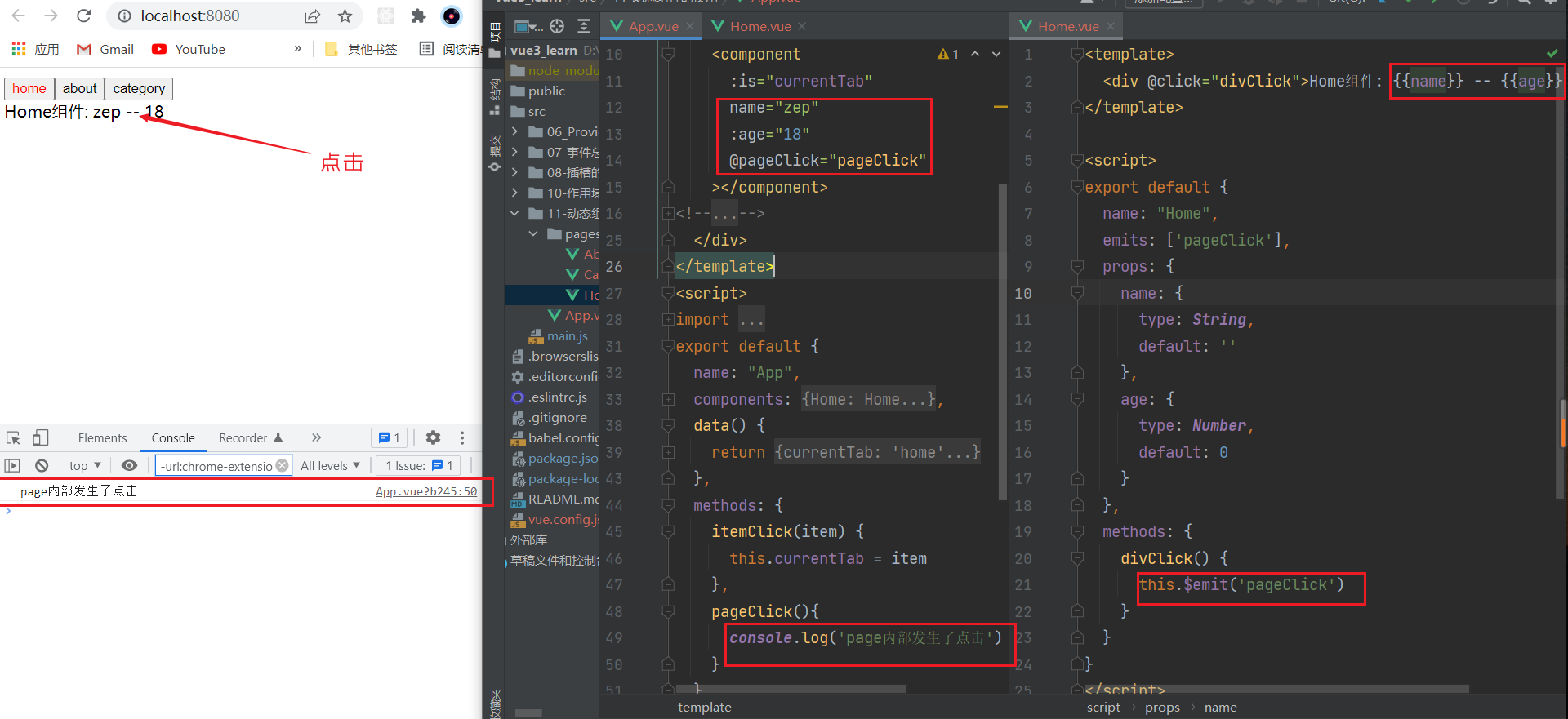The width and height of the screenshot is (1568, 719).
Task: Activate DevTools inspect element picker
Action: click(x=14, y=438)
